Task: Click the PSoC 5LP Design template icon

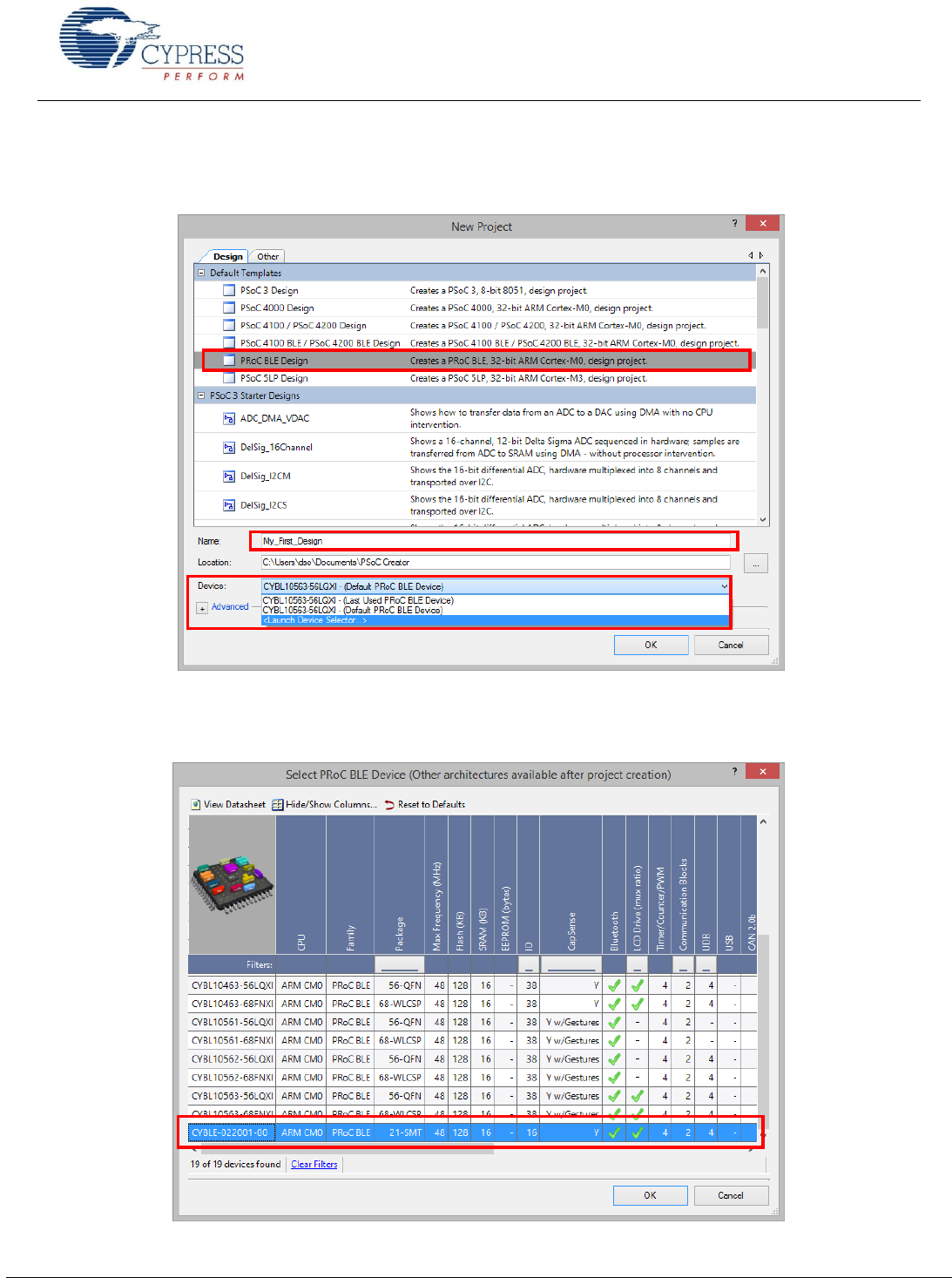Action: point(229,378)
